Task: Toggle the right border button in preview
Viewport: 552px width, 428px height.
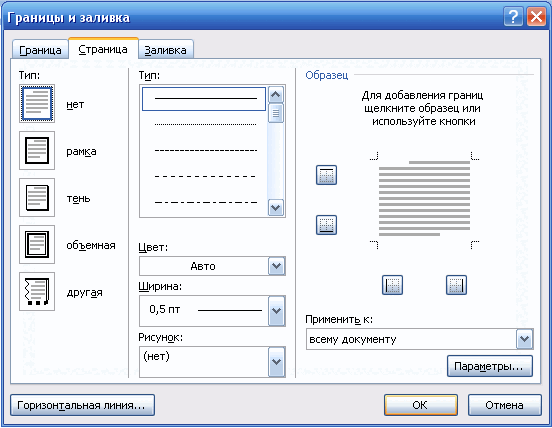Action: click(x=456, y=285)
